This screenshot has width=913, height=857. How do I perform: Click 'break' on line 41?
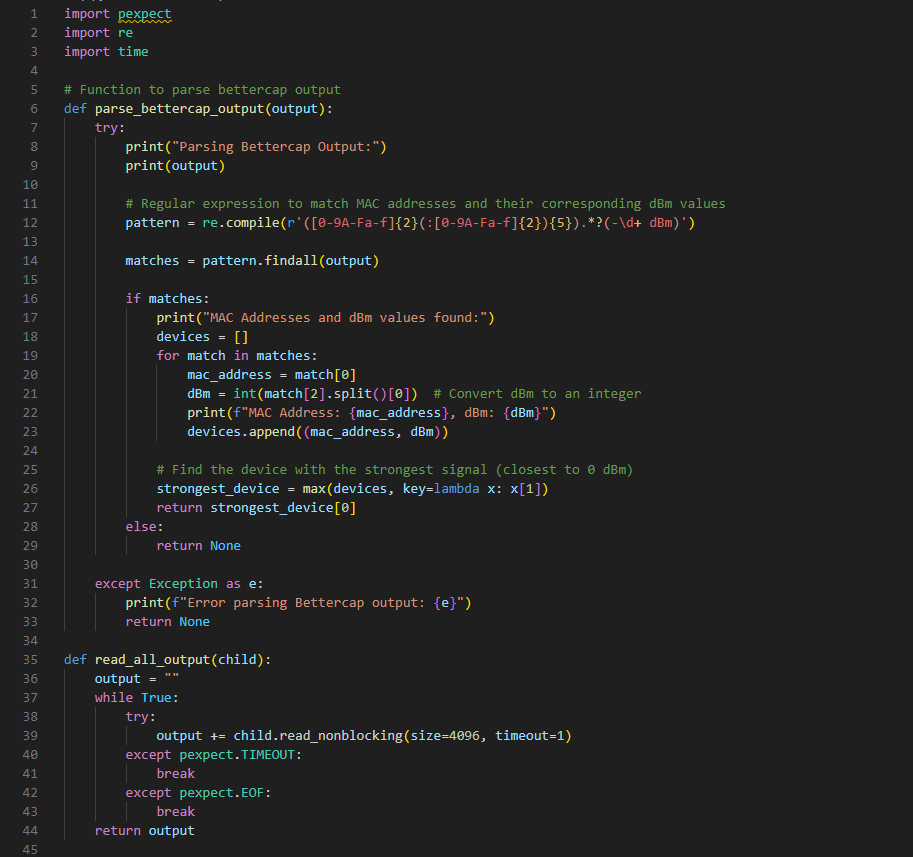pyautogui.click(x=175, y=774)
